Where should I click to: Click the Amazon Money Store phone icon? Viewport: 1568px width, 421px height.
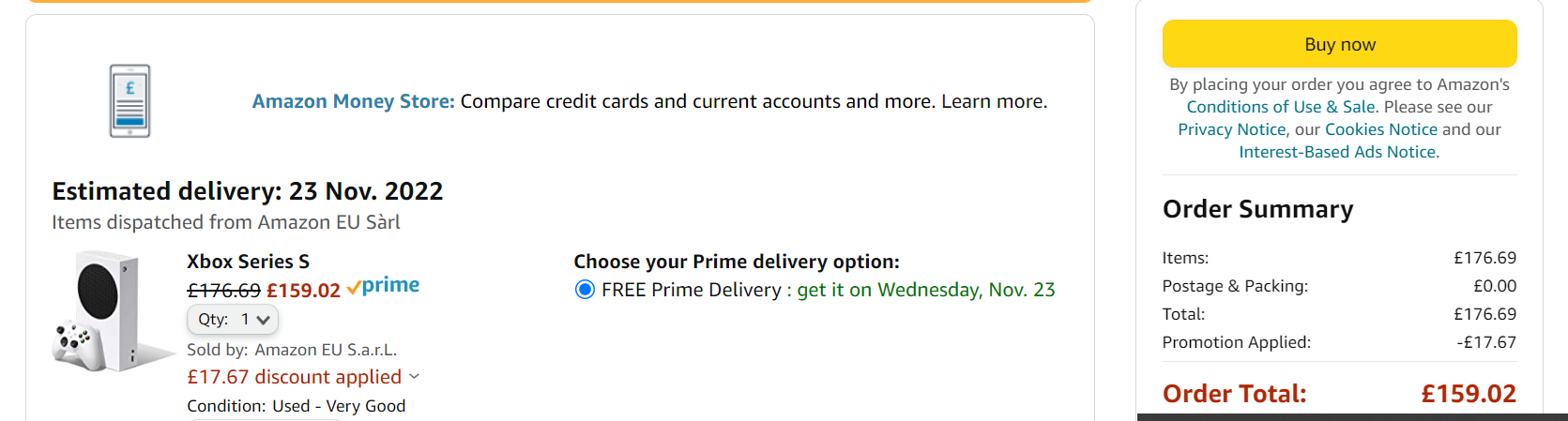click(129, 101)
